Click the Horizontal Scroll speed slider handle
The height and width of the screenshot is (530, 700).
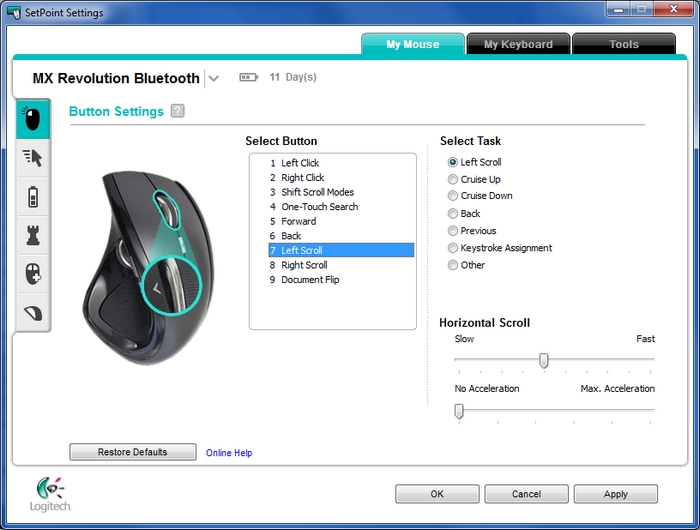(x=544, y=360)
